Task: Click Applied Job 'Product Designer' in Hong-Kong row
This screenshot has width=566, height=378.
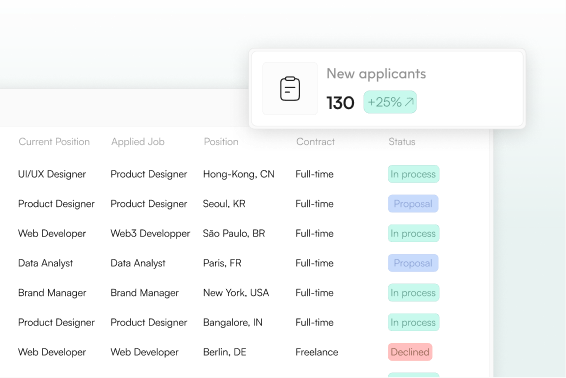Action: point(149,174)
